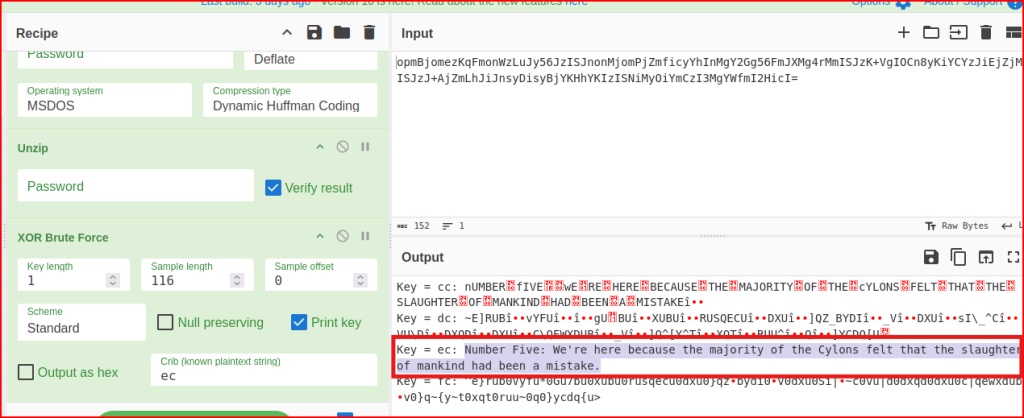Uncheck the Verify result checkbox
Image resolution: width=1024 pixels, height=418 pixels.
point(273,187)
